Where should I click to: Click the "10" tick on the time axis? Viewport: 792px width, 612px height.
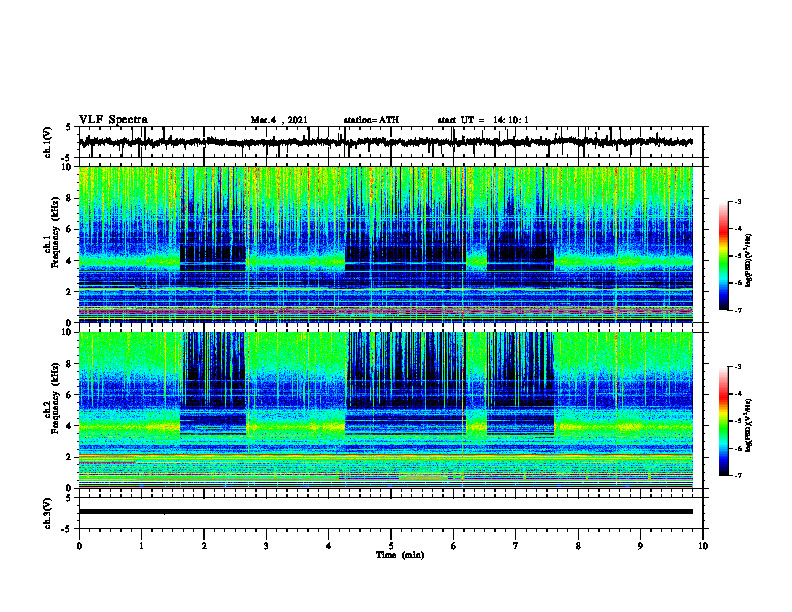(x=703, y=546)
